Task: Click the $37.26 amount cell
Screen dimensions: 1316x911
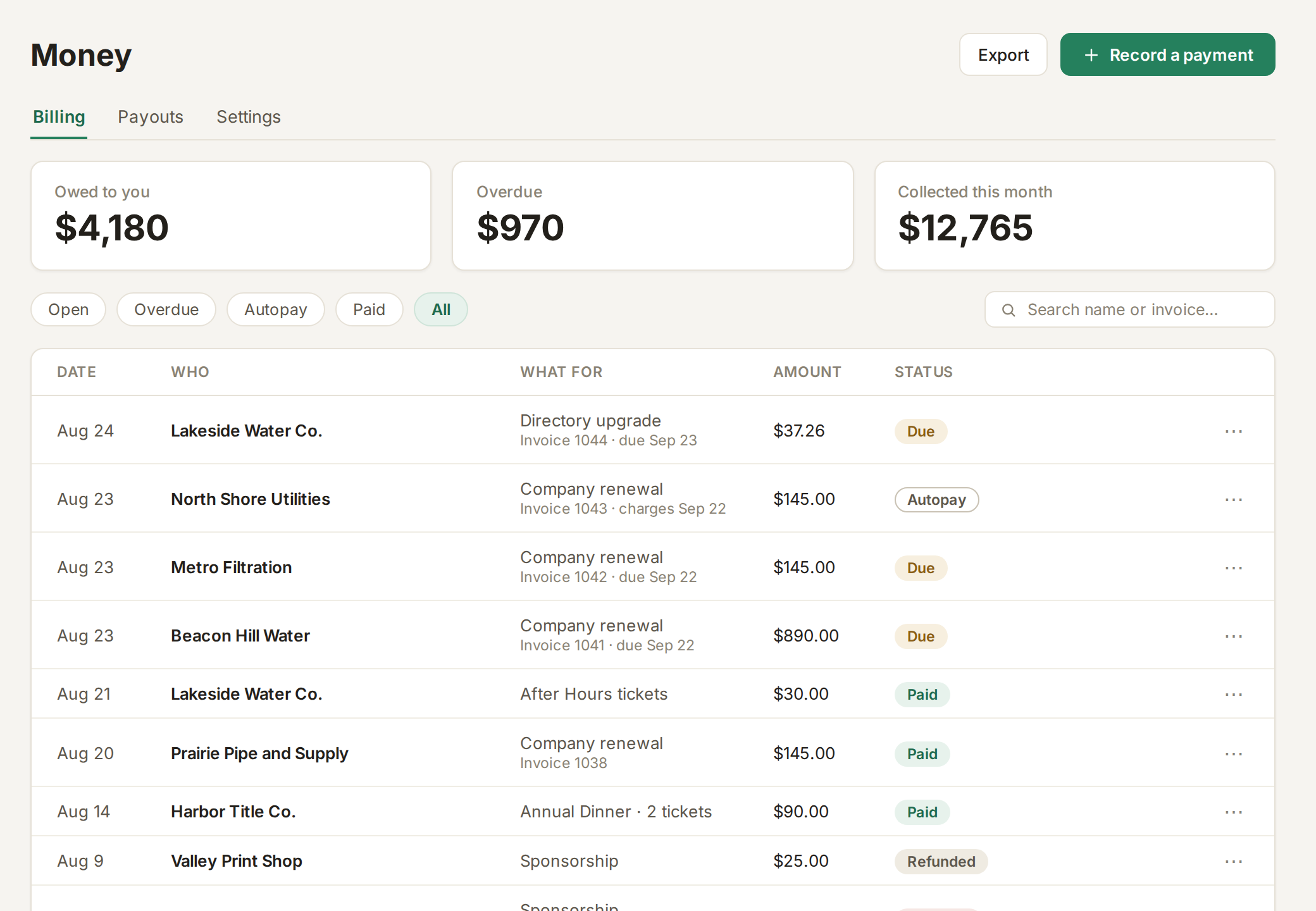Action: pos(799,431)
